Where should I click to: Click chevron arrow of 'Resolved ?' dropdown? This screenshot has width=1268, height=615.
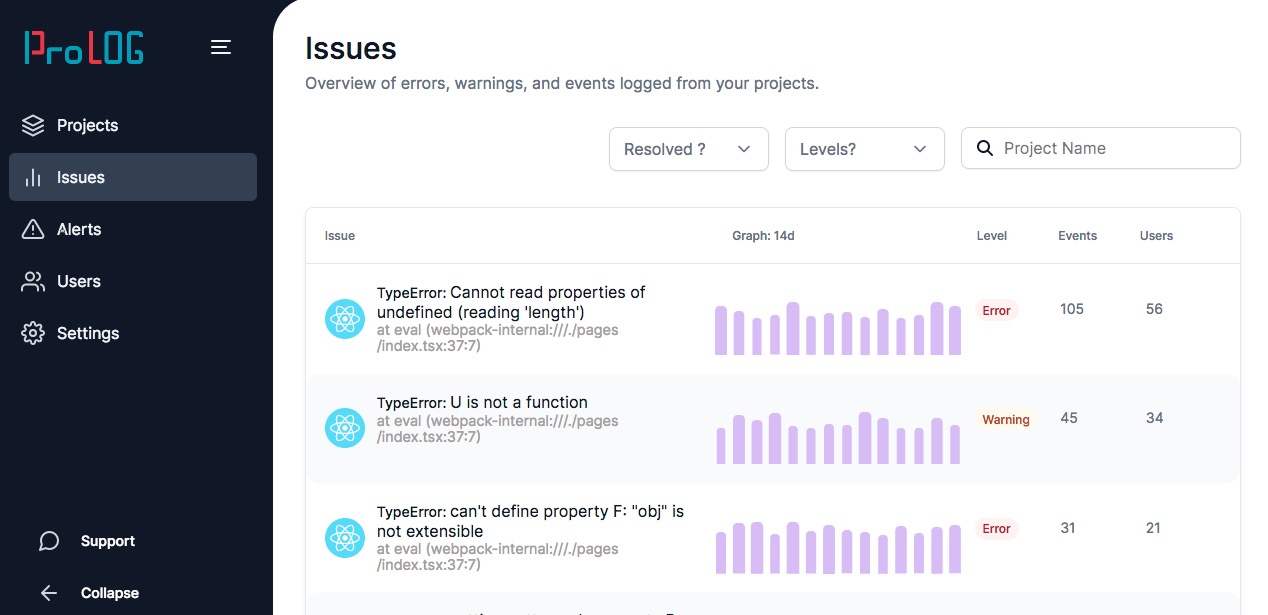point(744,149)
